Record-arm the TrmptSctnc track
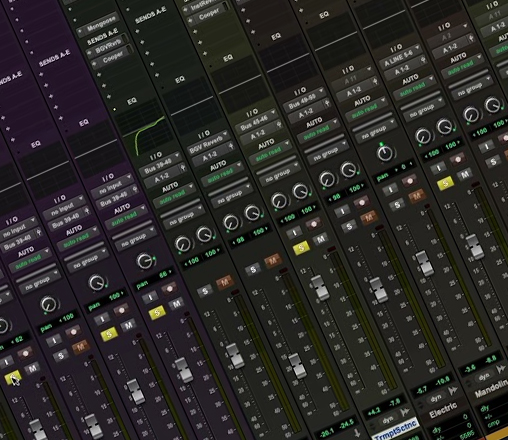This screenshot has width=508, height=440. coord(362,203)
